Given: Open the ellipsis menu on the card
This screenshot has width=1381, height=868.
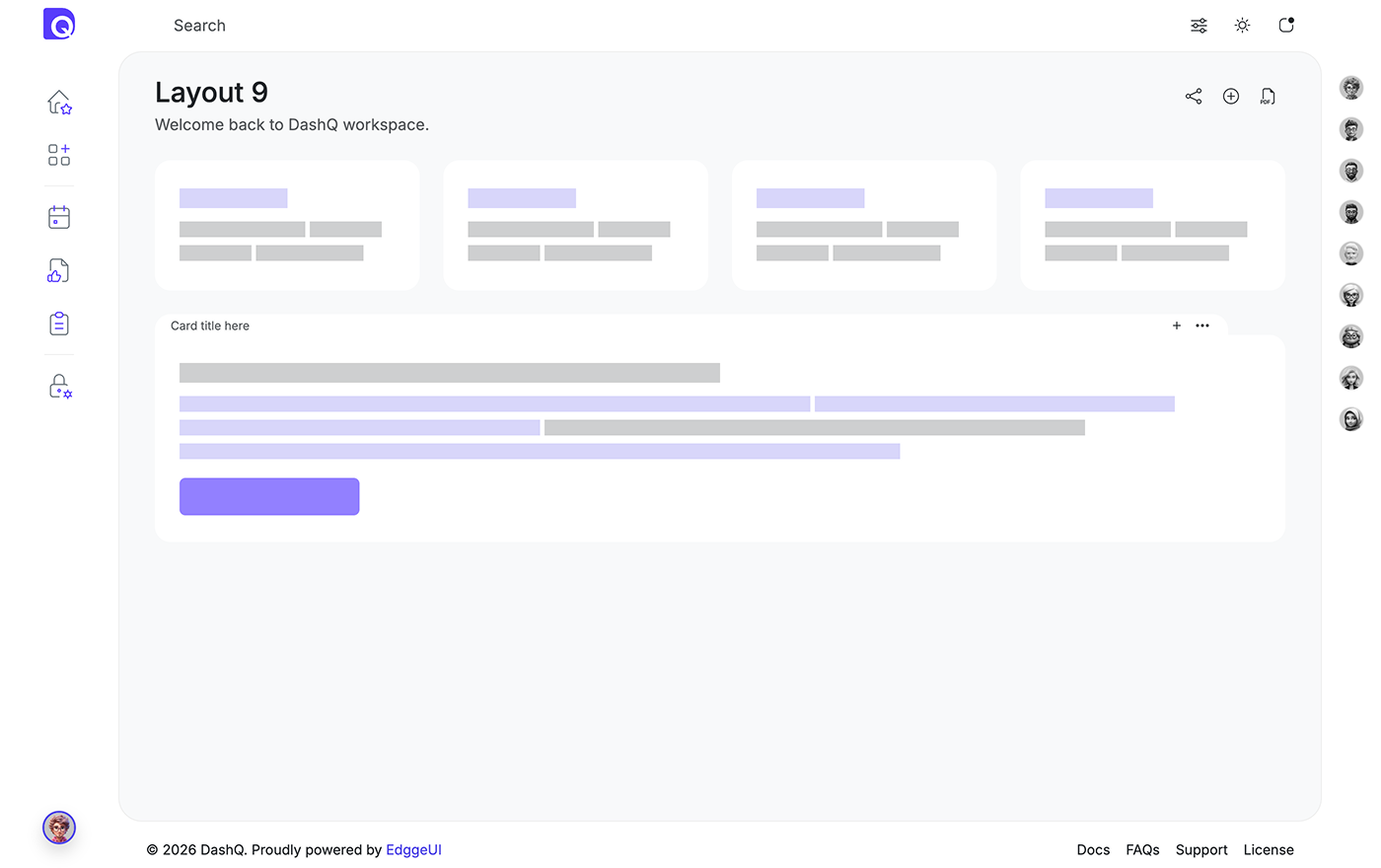Looking at the screenshot, I should pos(1202,325).
